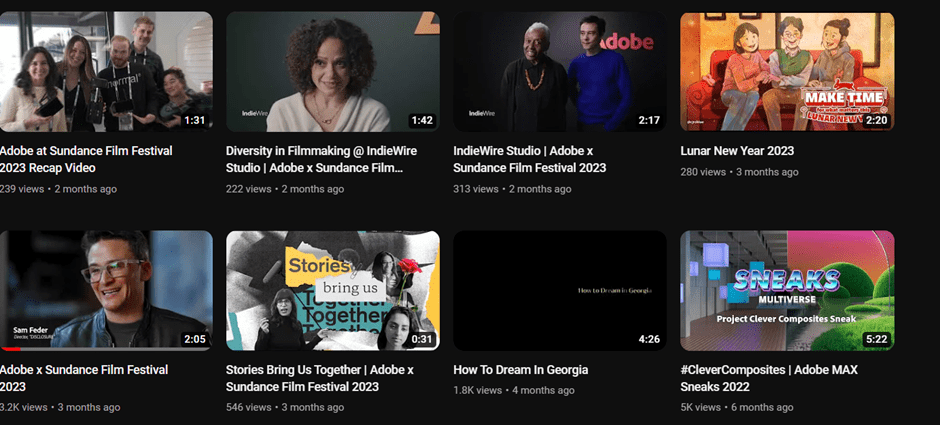Image resolution: width=940 pixels, height=425 pixels.
Task: Click '1.8K views • 4 months ago' text
Action: coord(514,390)
